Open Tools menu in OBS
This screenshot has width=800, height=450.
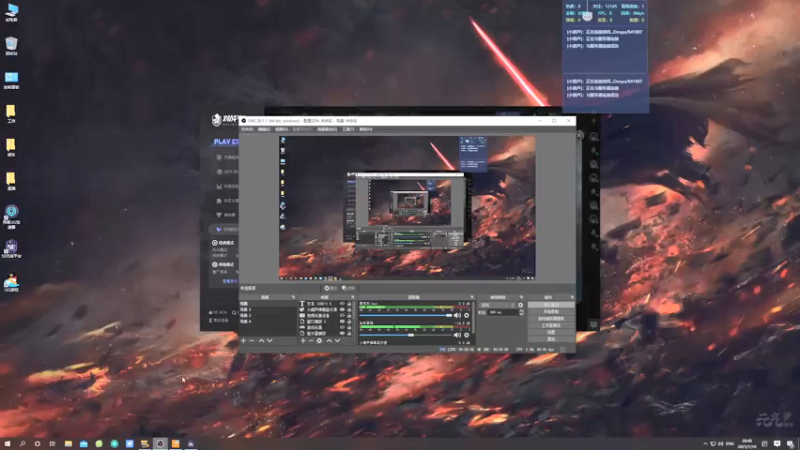(x=348, y=130)
